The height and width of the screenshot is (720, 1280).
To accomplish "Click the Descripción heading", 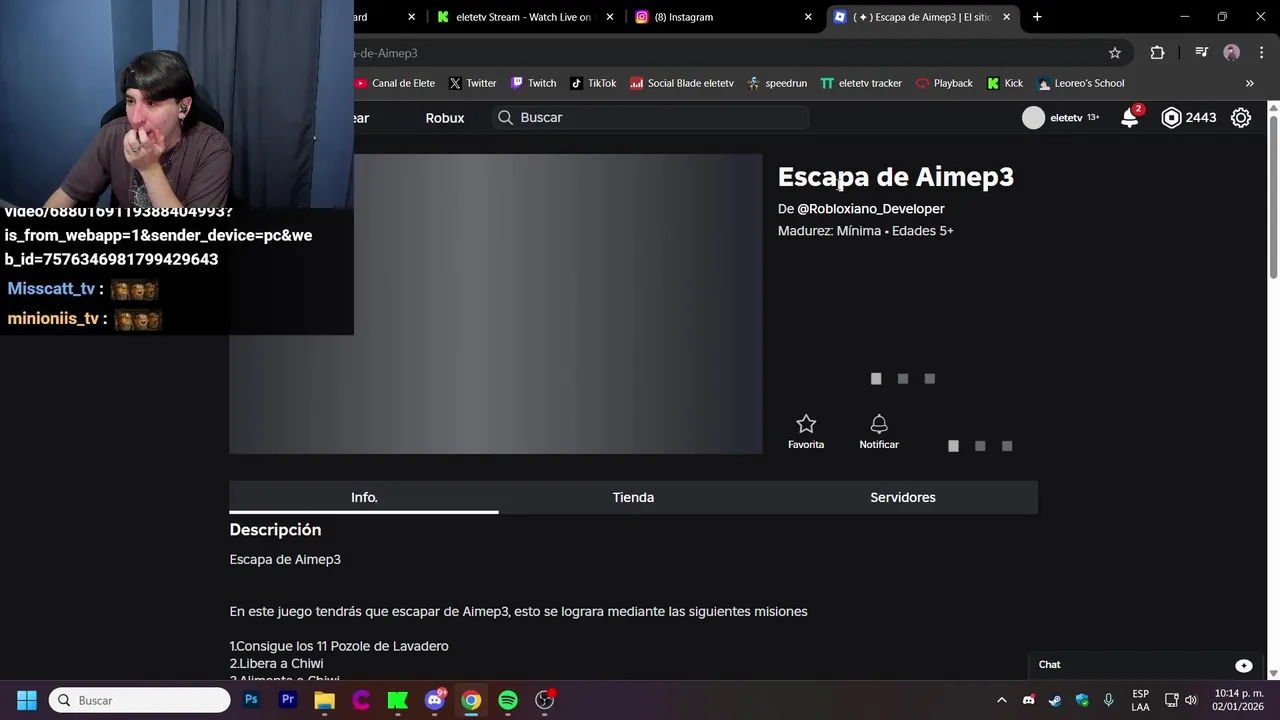I will click(275, 530).
